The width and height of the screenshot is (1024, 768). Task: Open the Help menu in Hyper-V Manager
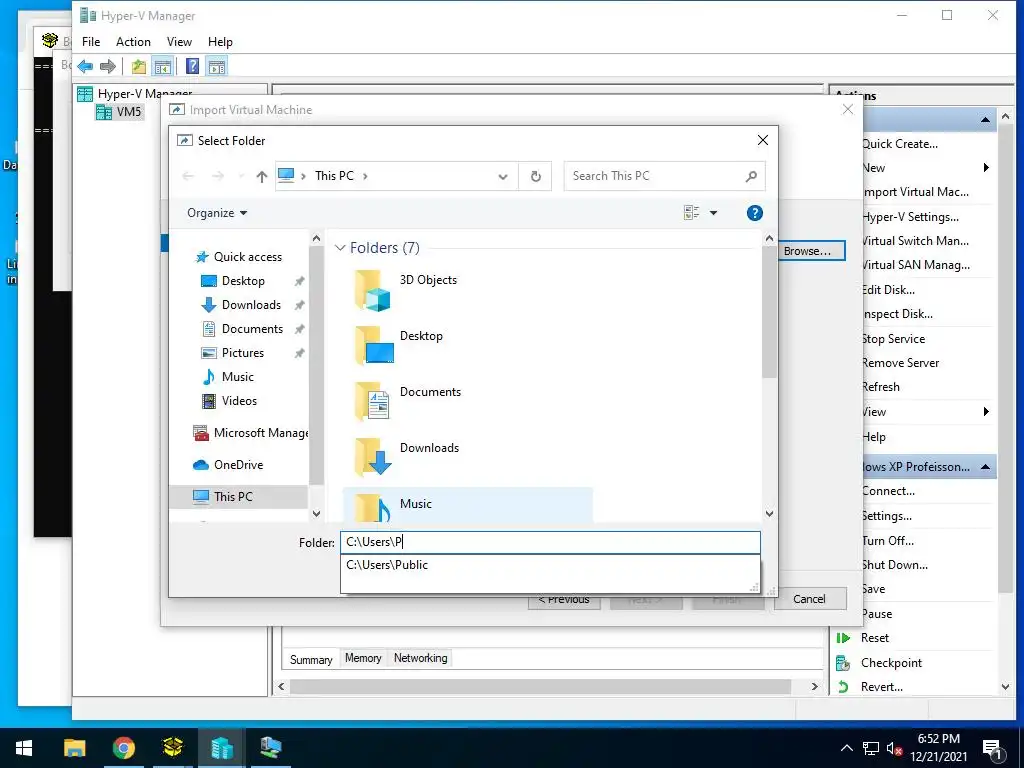pyautogui.click(x=220, y=42)
